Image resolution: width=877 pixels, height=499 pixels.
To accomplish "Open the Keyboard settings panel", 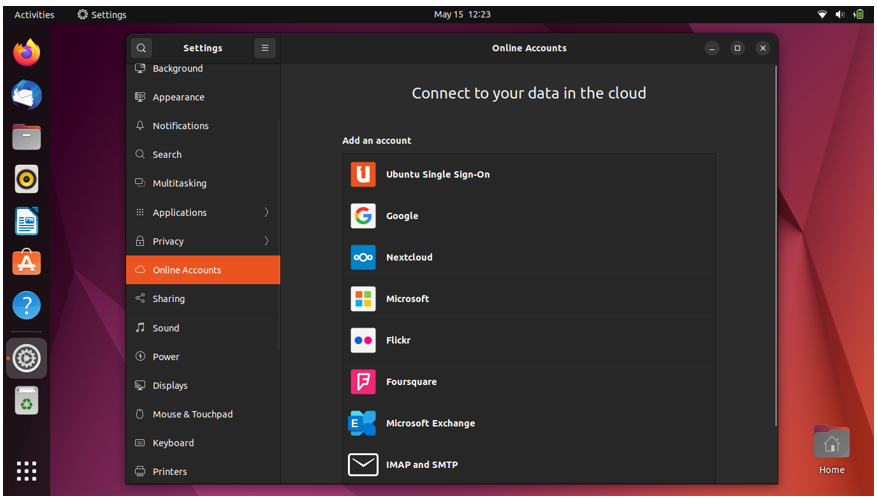I will pos(203,443).
